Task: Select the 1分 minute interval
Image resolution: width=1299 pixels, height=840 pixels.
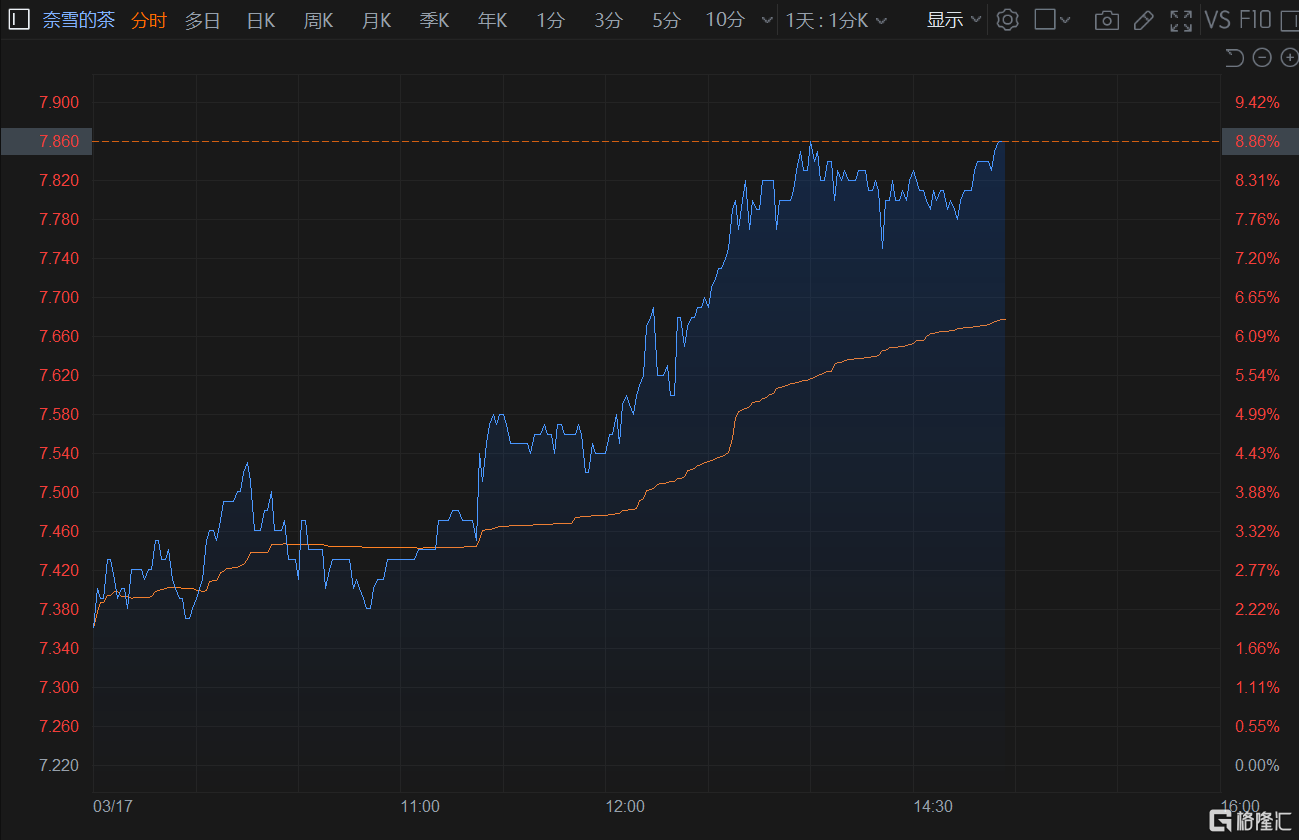Action: tap(550, 20)
